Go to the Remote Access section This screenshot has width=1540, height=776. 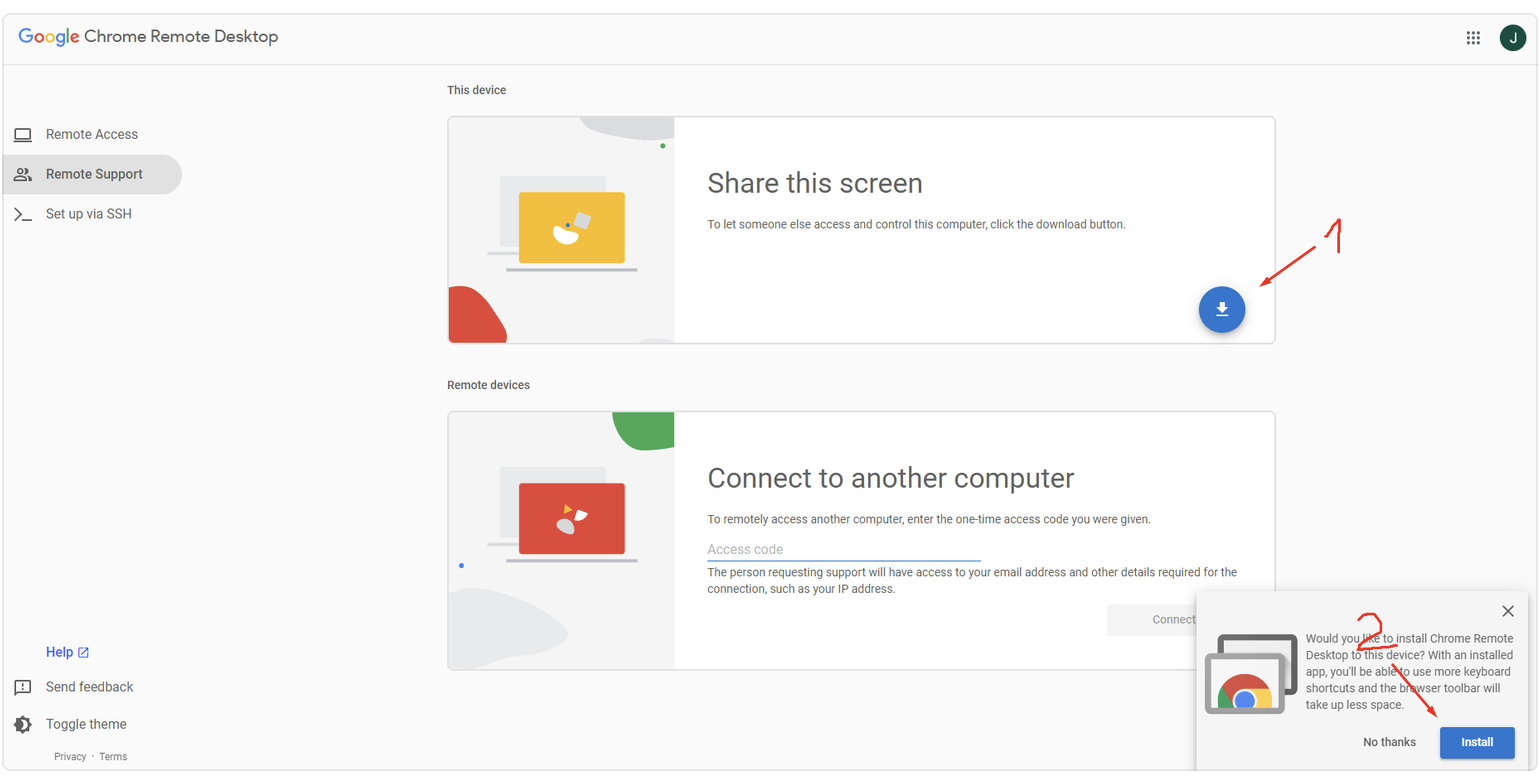click(x=92, y=134)
